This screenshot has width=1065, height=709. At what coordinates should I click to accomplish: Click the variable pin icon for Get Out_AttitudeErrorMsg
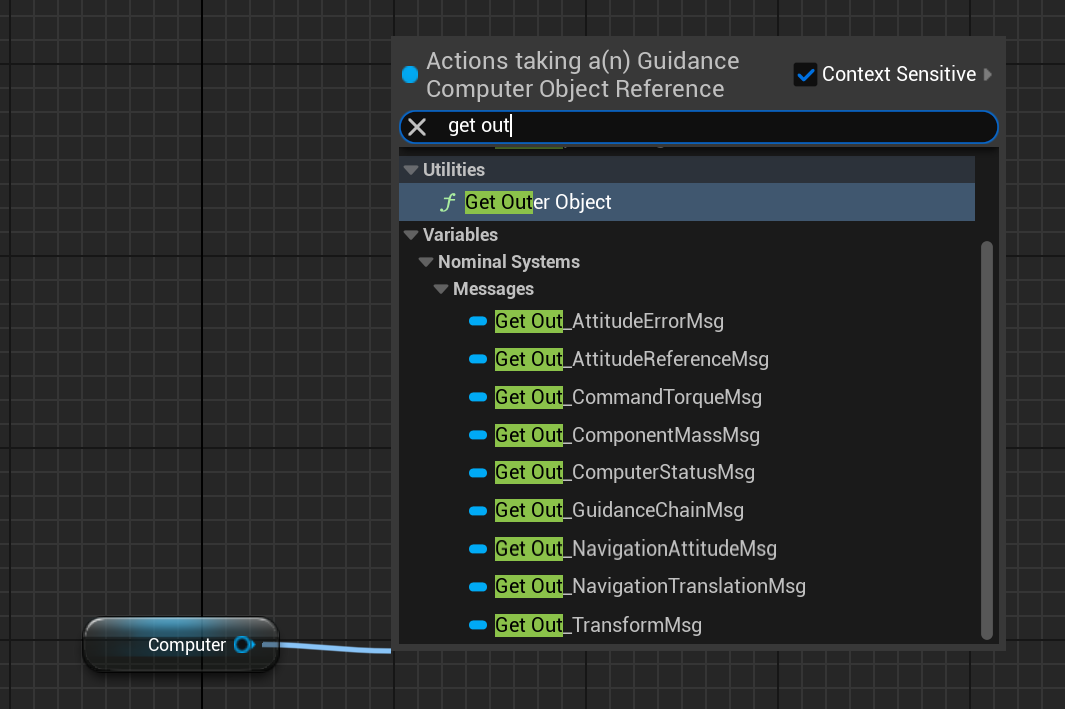[478, 322]
